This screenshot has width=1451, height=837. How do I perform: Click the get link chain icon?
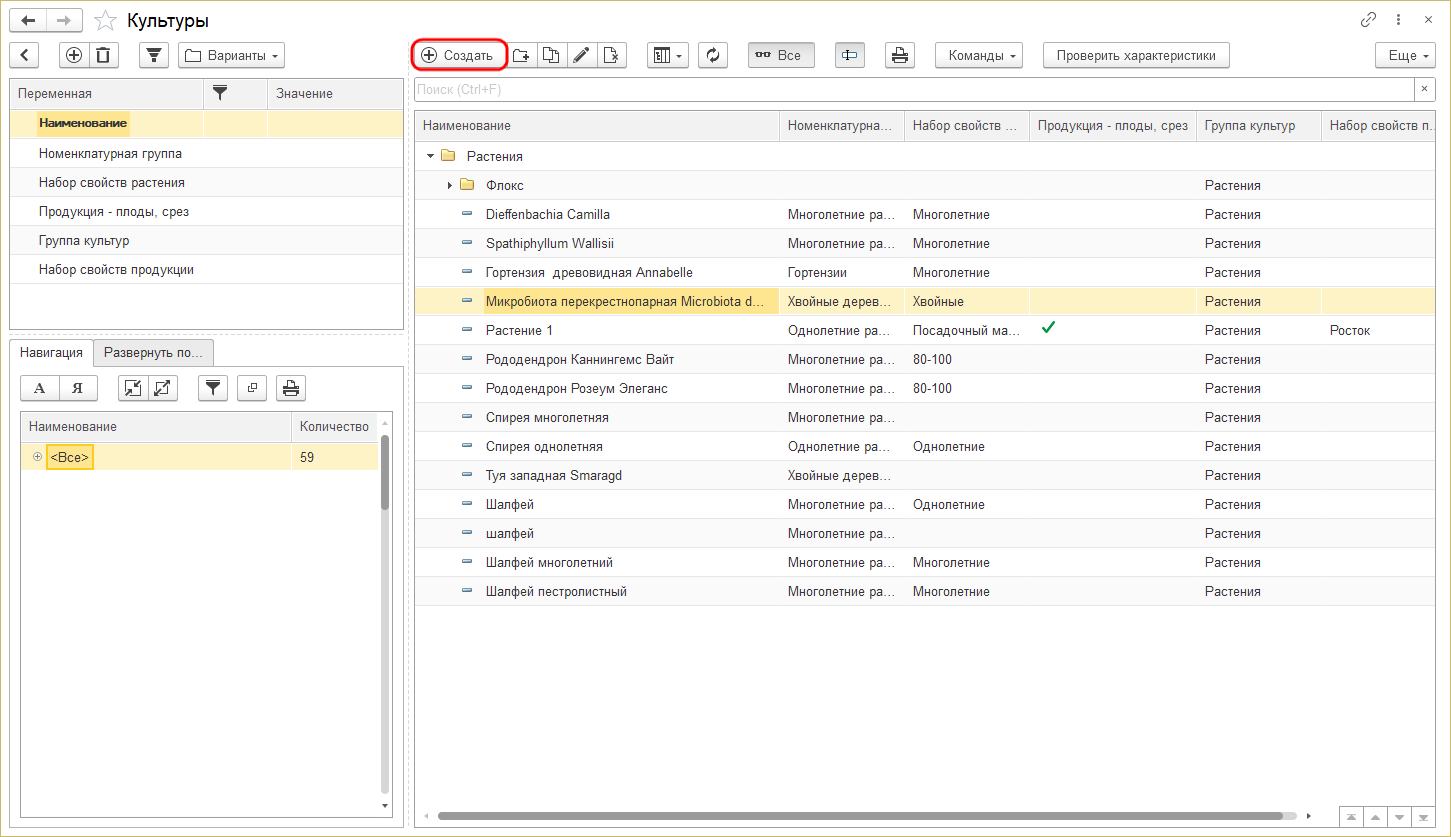(1368, 20)
